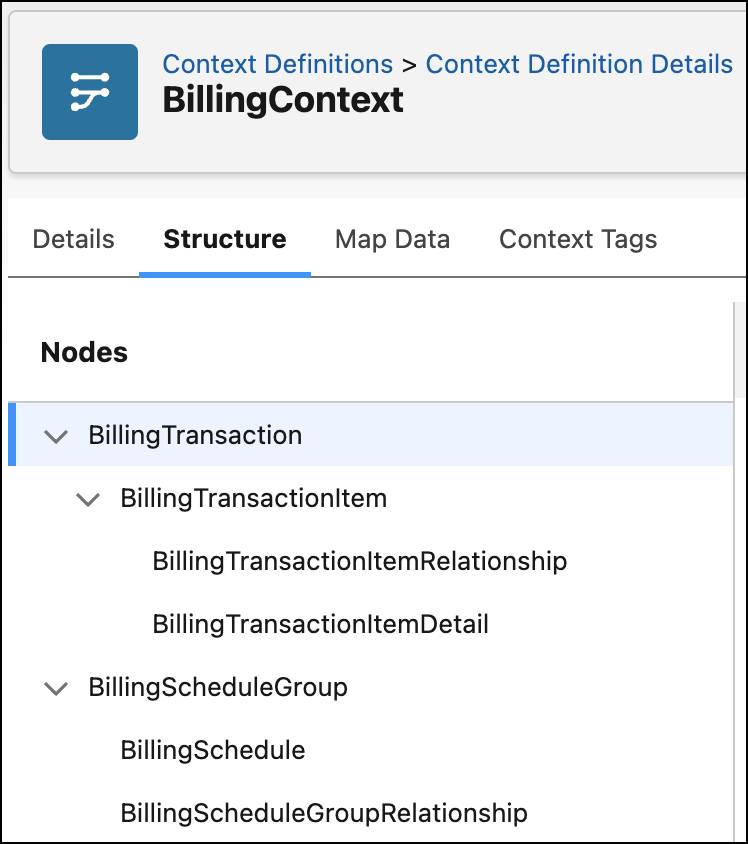Open the Context Definition Details breadcrumb link
The height and width of the screenshot is (844, 748).
578,63
